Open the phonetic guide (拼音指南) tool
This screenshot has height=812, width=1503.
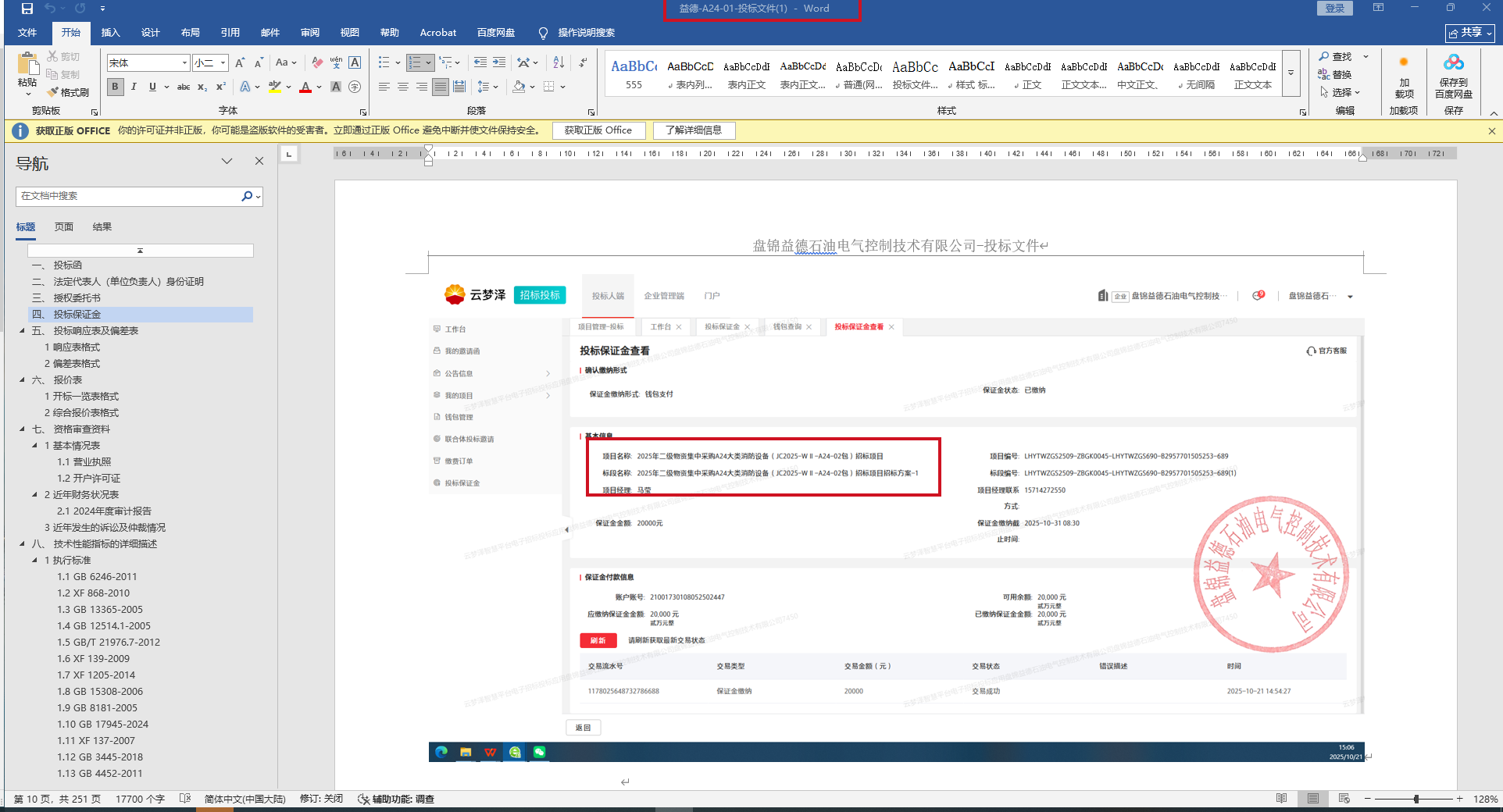point(336,62)
